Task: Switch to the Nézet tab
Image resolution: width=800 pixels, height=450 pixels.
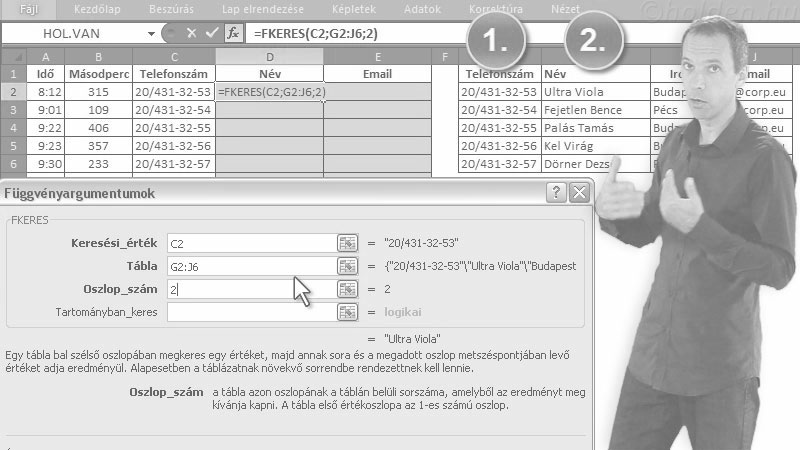Action: 565,9
